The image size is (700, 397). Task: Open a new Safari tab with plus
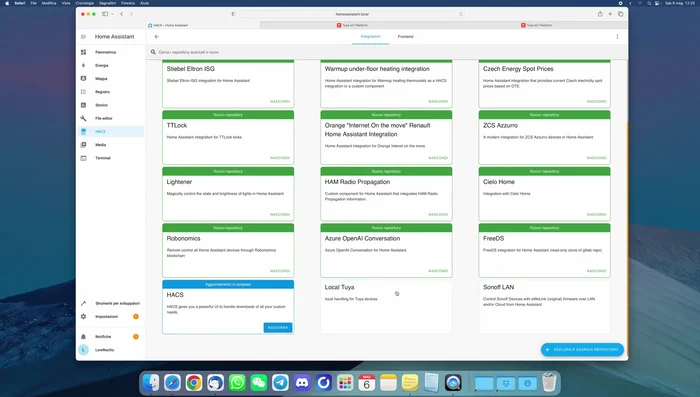tap(610, 14)
